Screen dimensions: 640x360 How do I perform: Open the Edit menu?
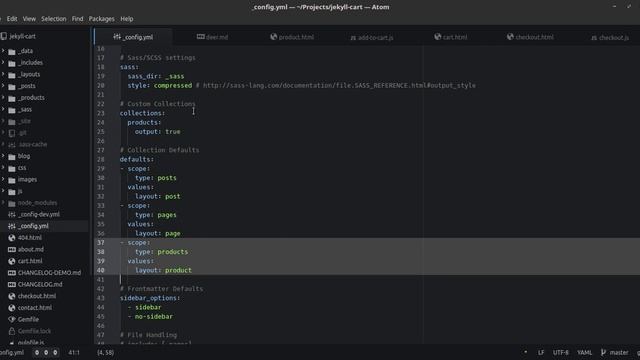tap(12, 19)
